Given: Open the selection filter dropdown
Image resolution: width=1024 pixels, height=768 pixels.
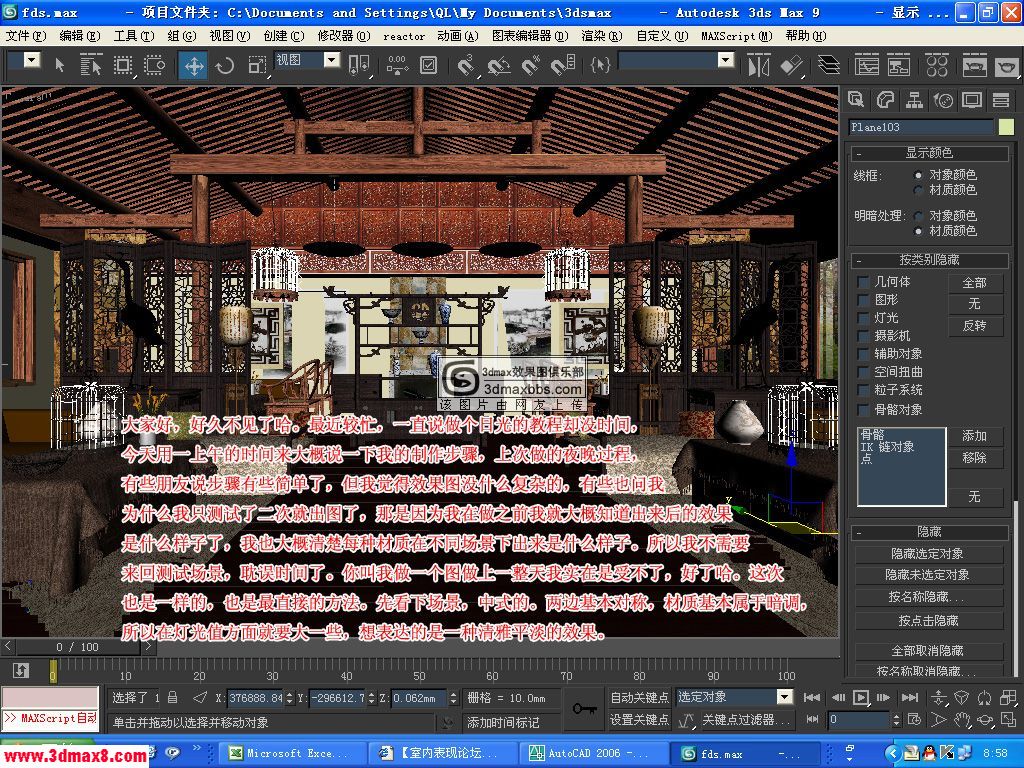Looking at the screenshot, I should pos(32,61).
